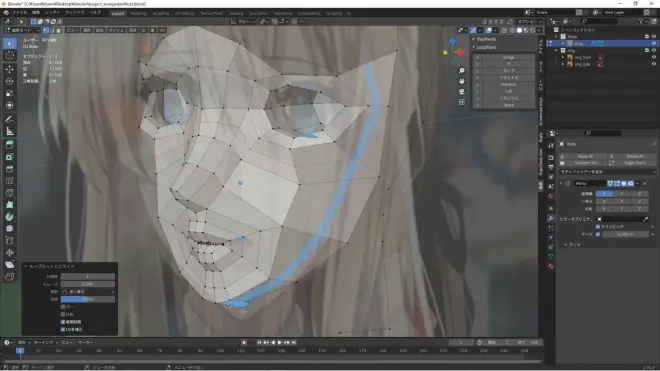Switch to wireframe viewport shading
The width and height of the screenshot is (660, 371).
pyautogui.click(x=512, y=30)
